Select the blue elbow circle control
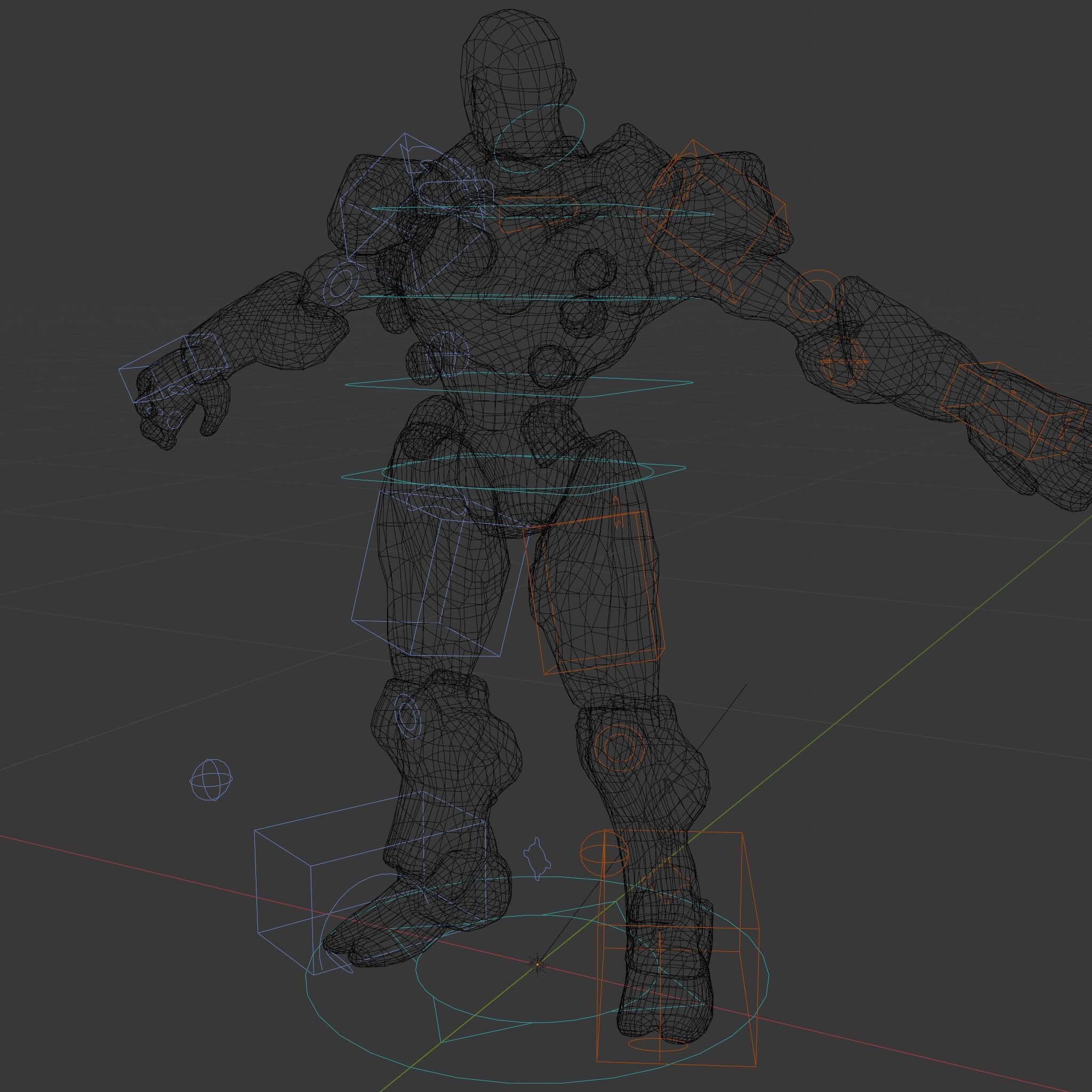 click(341, 283)
